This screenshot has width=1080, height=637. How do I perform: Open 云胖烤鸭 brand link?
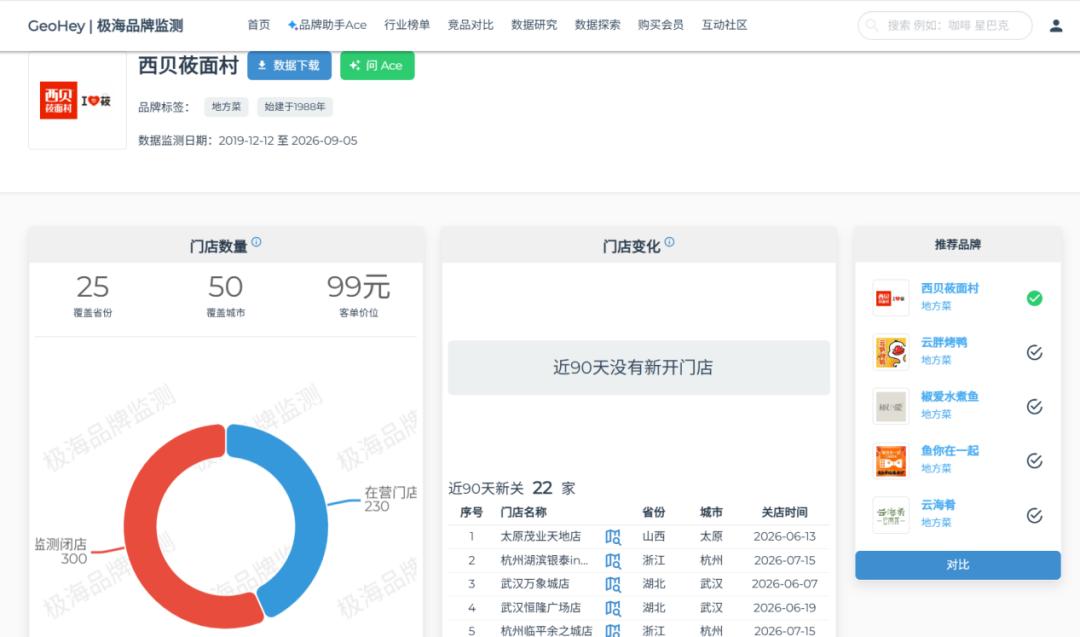click(x=944, y=342)
